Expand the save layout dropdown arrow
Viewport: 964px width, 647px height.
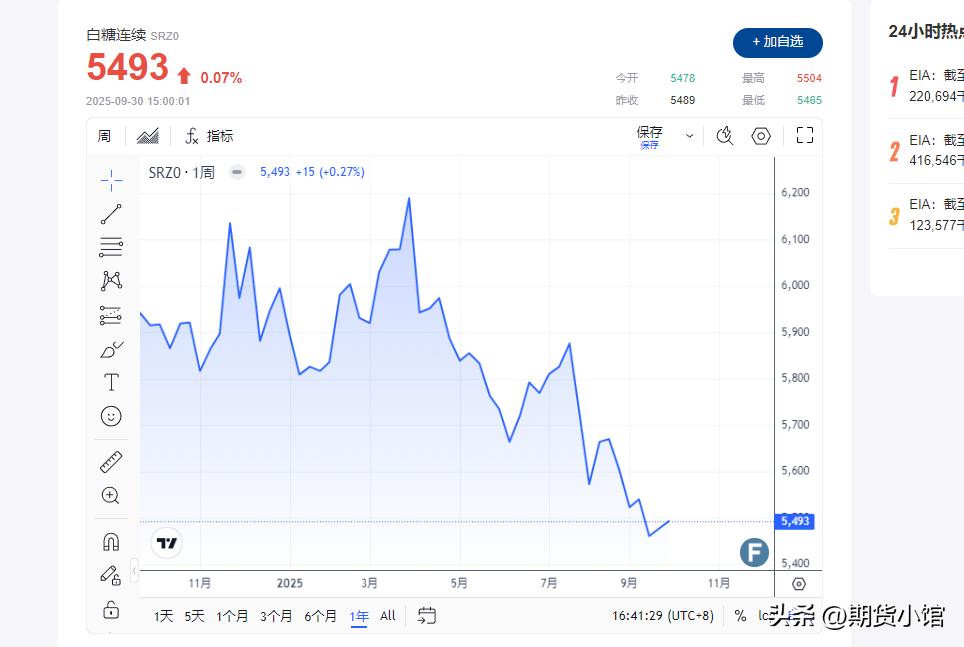coord(689,136)
